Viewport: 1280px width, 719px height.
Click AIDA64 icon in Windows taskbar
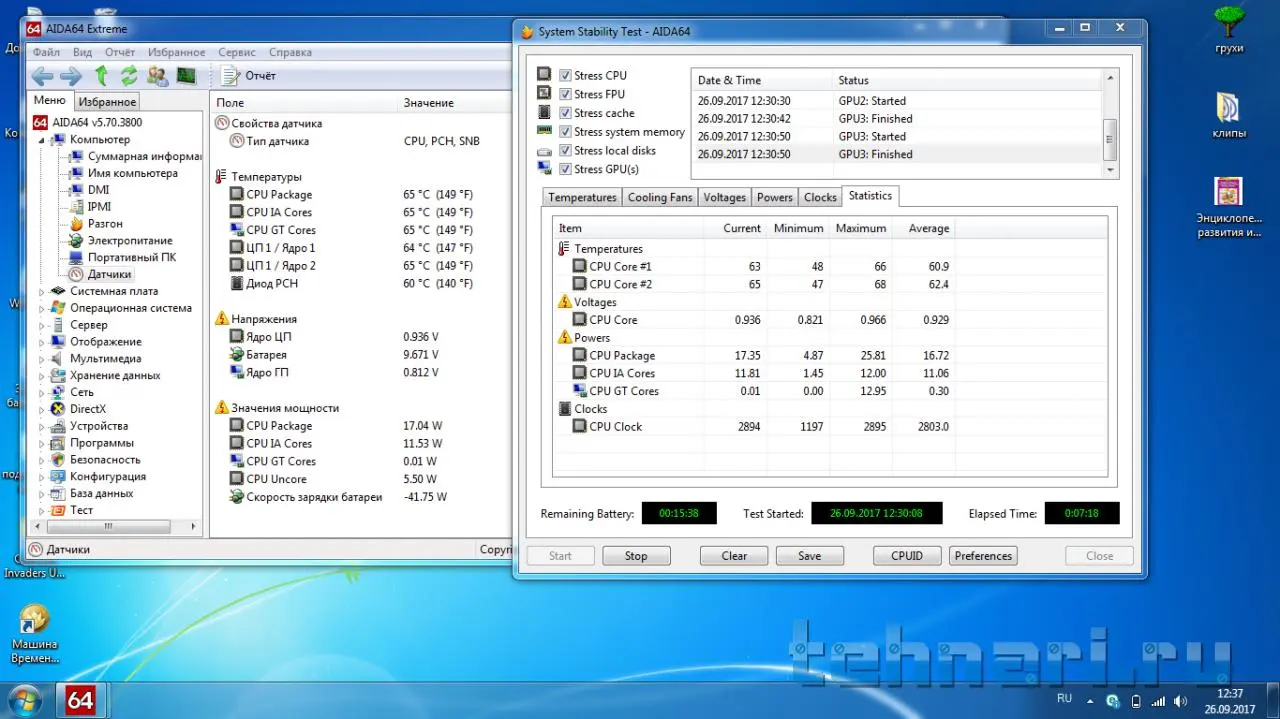pos(80,699)
